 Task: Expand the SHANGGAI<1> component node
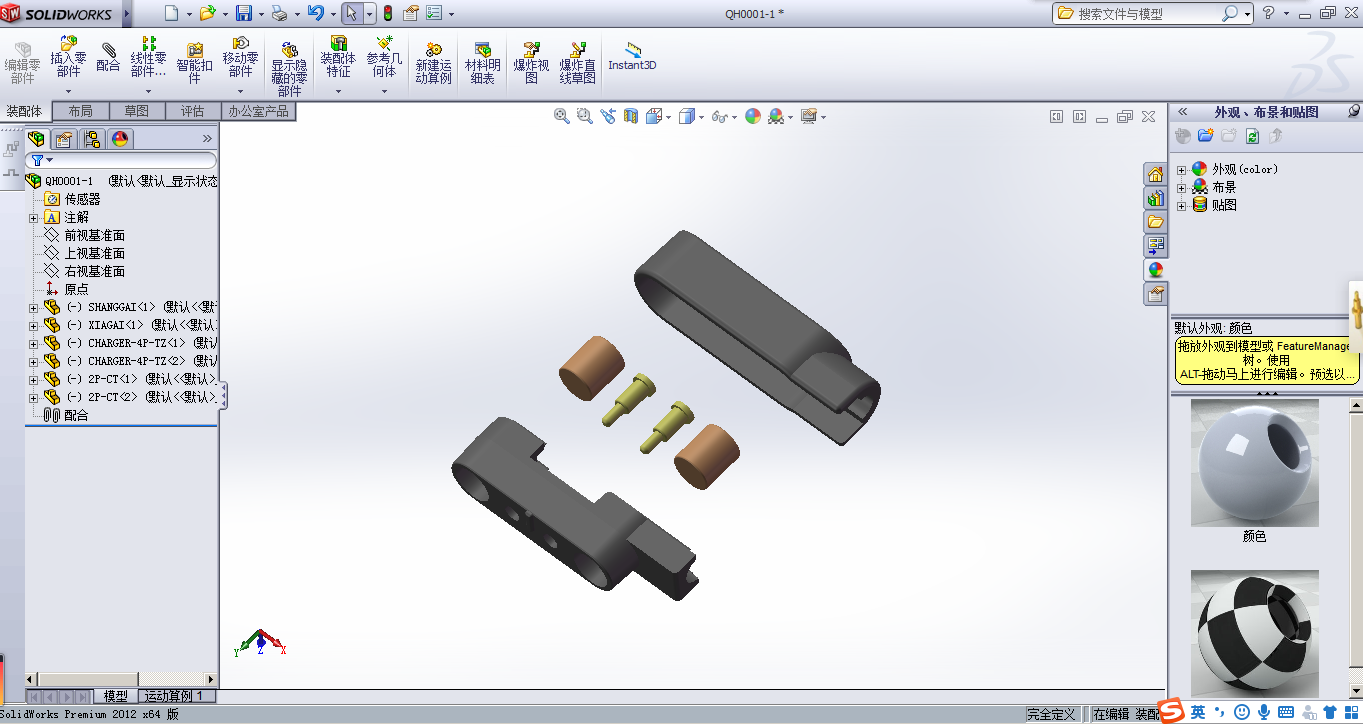[34, 308]
